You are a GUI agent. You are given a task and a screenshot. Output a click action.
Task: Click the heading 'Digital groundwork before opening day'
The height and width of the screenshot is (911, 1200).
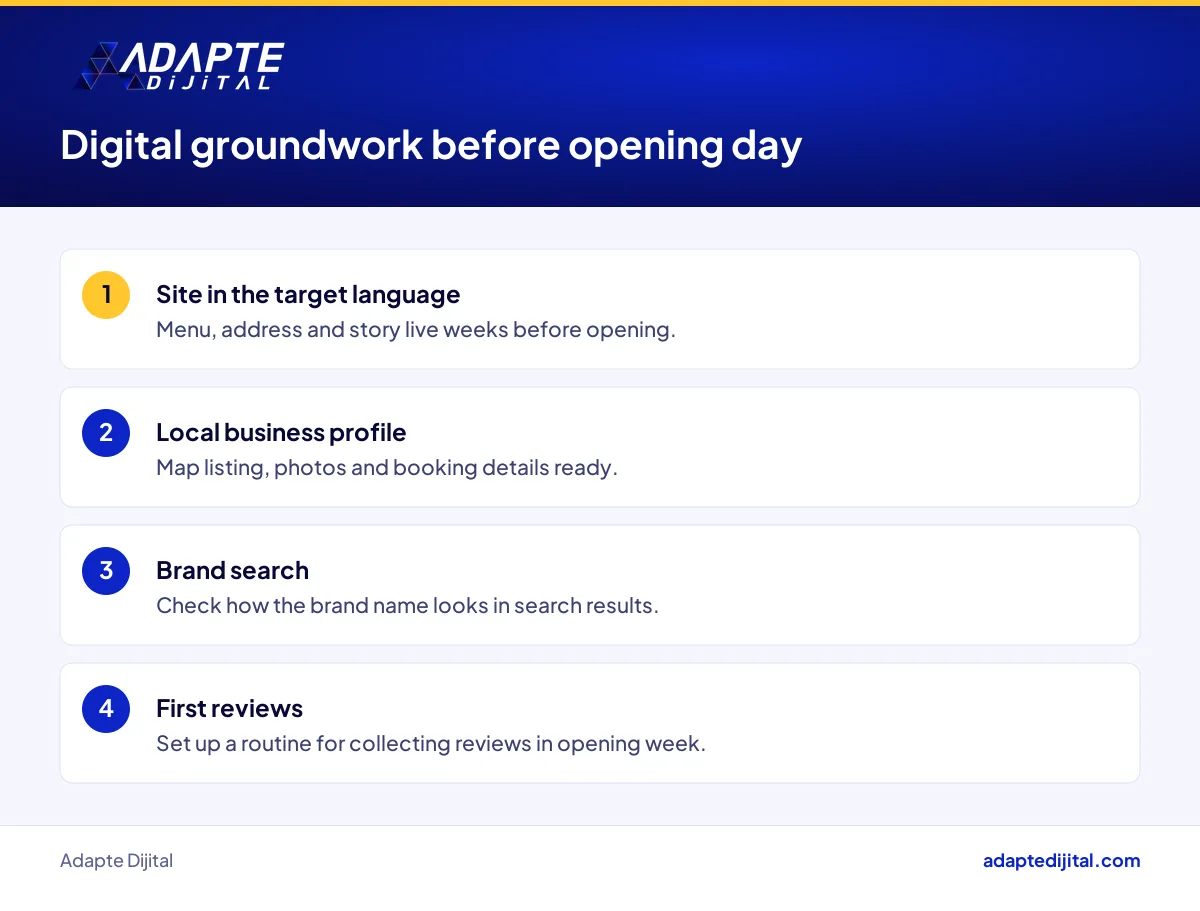pyautogui.click(x=431, y=146)
